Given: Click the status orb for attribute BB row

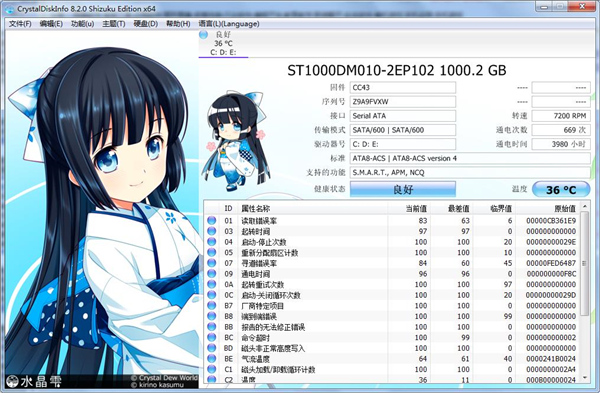Looking at the screenshot, I should 211,327.
